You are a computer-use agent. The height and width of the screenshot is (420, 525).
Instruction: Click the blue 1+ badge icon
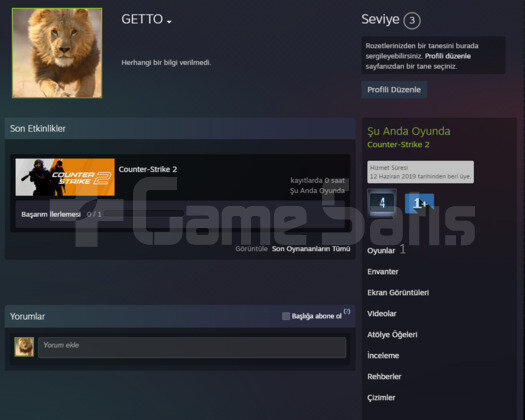(x=420, y=203)
